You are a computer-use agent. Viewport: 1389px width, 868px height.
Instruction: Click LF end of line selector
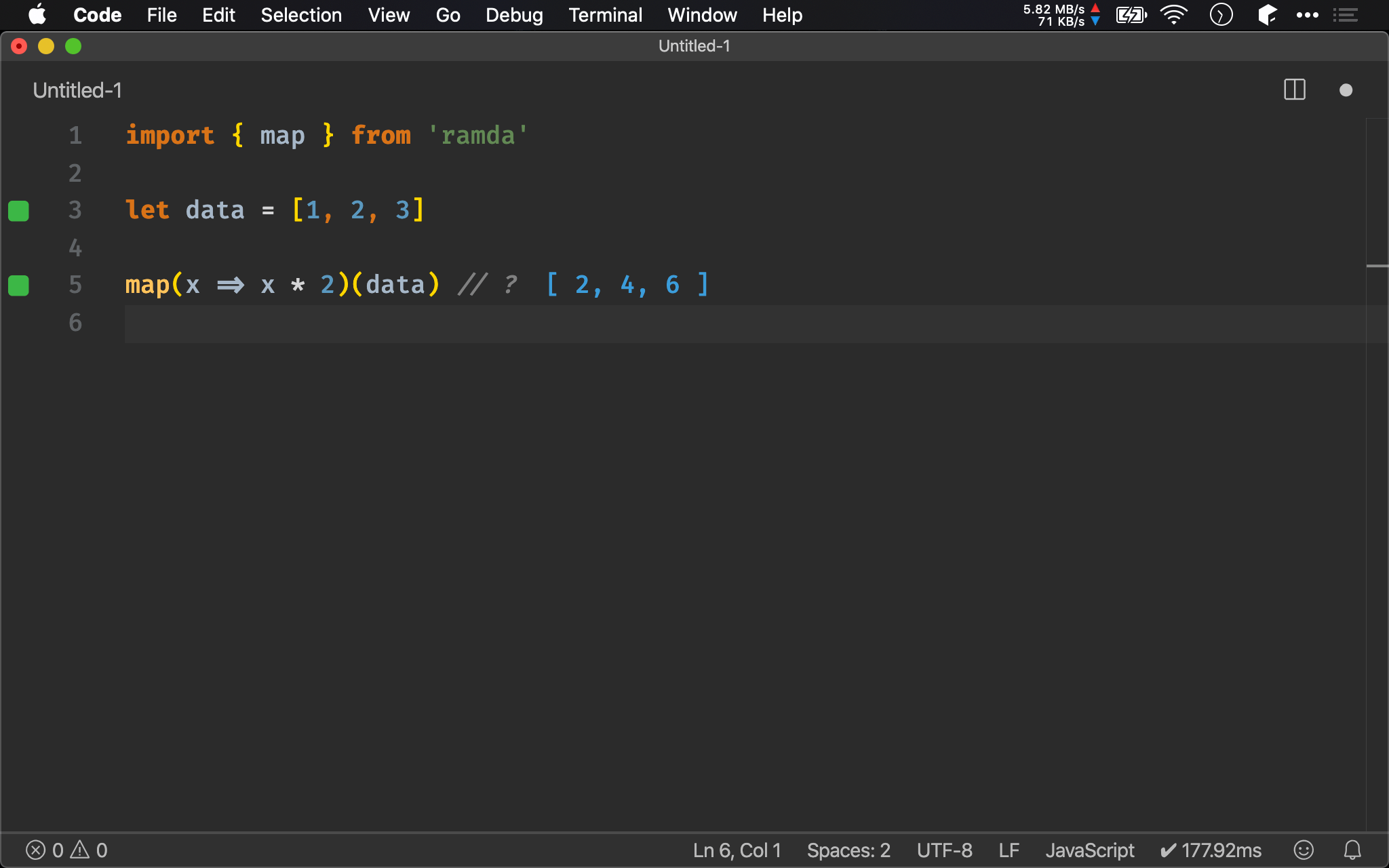(1009, 850)
